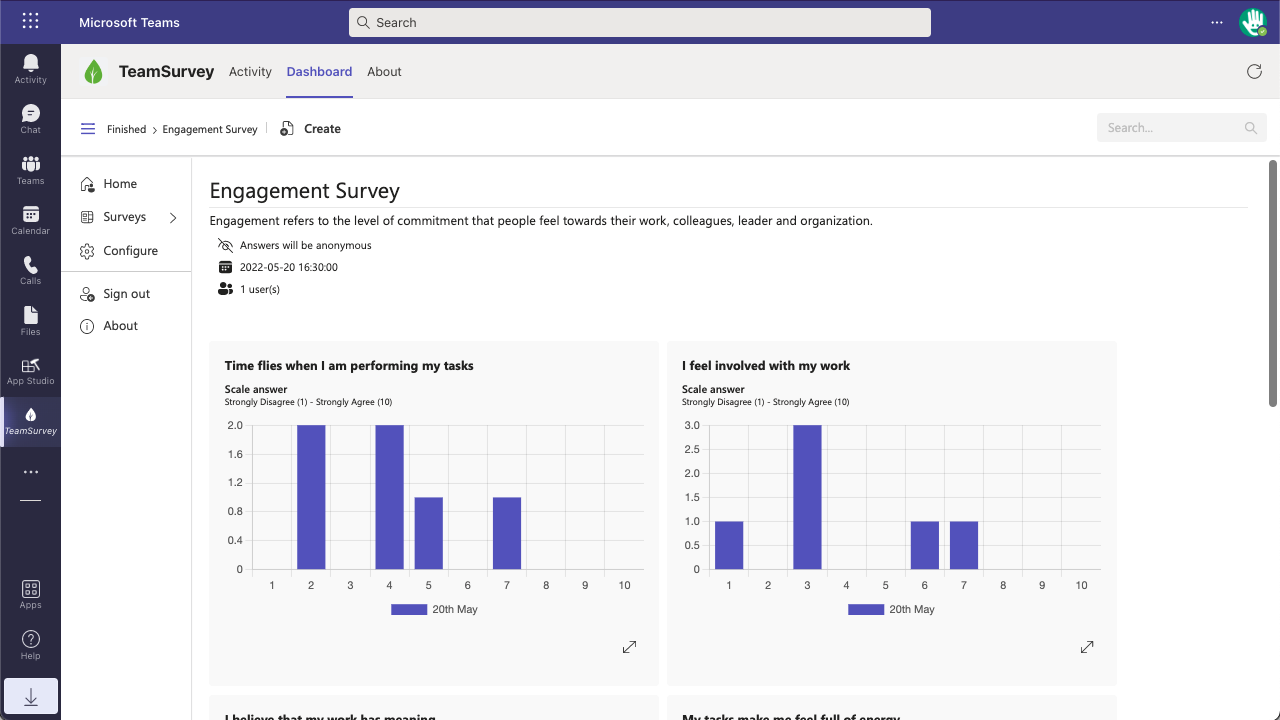
Task: Click the refresh icon in tab header
Action: click(1254, 71)
